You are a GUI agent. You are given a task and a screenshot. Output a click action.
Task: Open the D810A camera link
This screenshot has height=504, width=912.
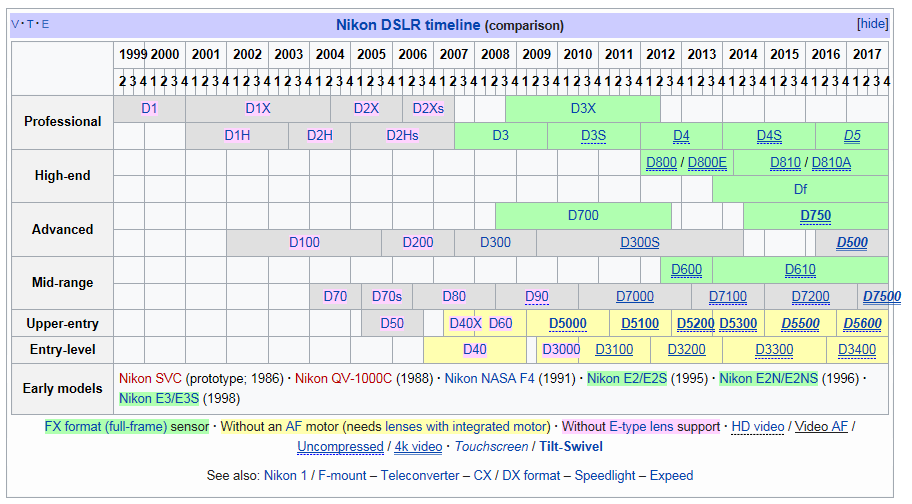point(831,163)
